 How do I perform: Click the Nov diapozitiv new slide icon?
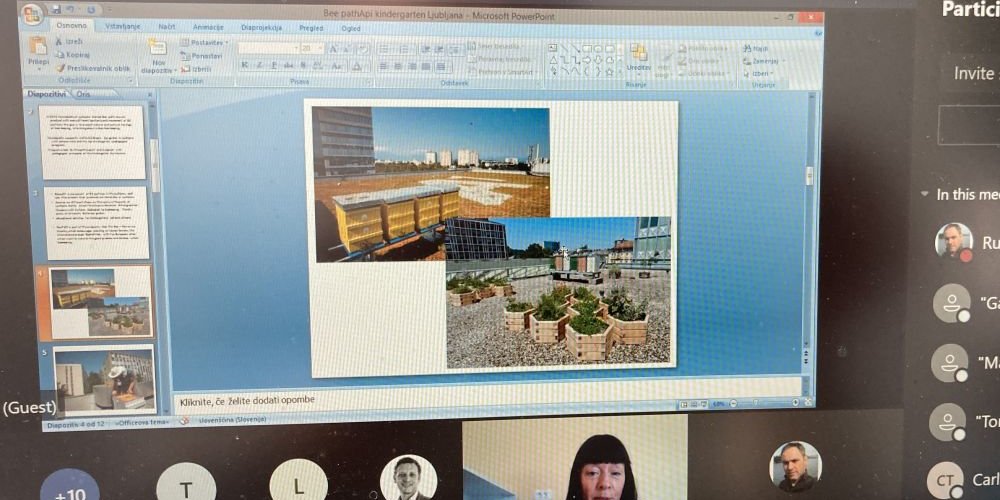[x=157, y=47]
